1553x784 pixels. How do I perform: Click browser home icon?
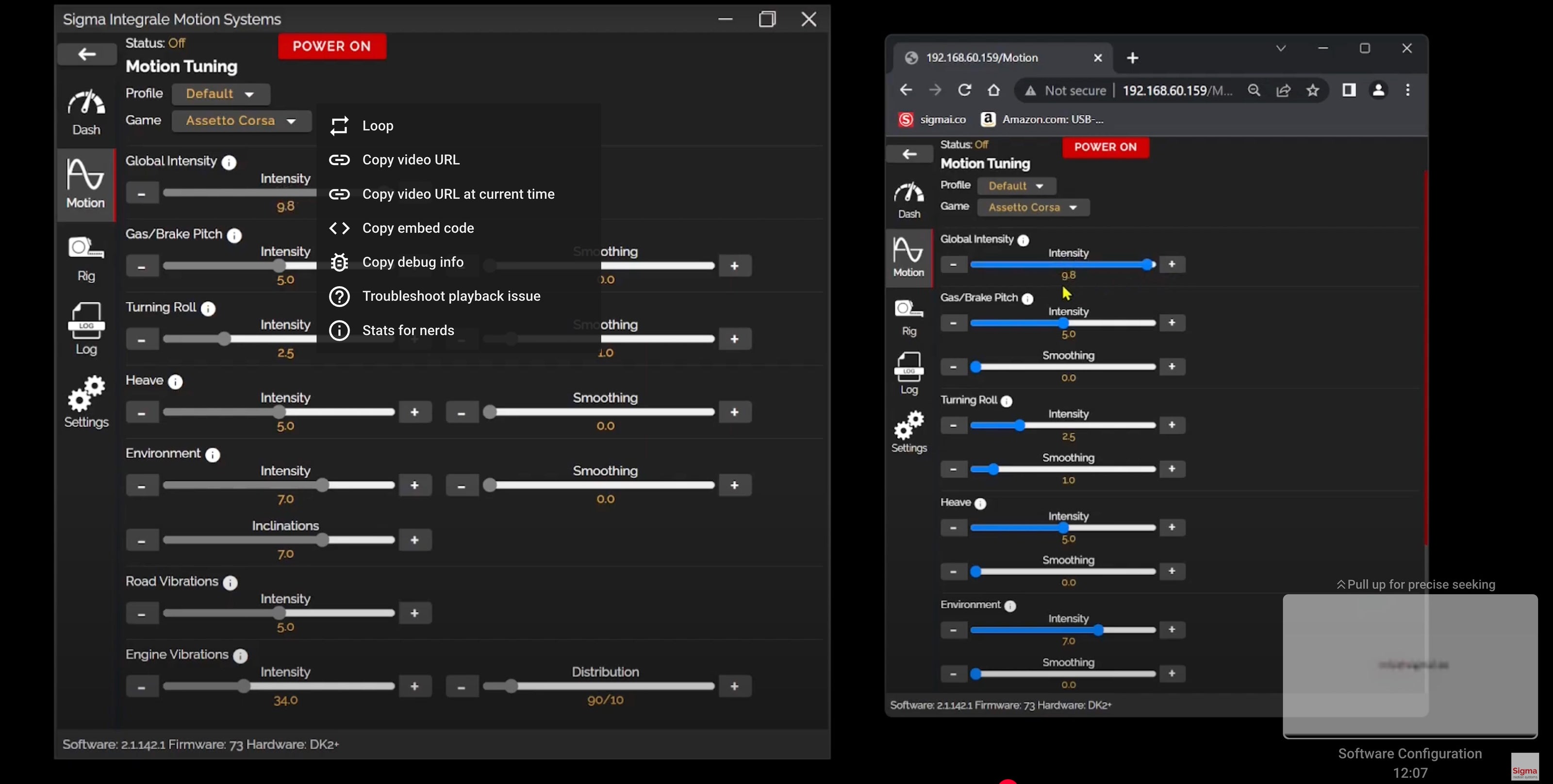click(993, 90)
